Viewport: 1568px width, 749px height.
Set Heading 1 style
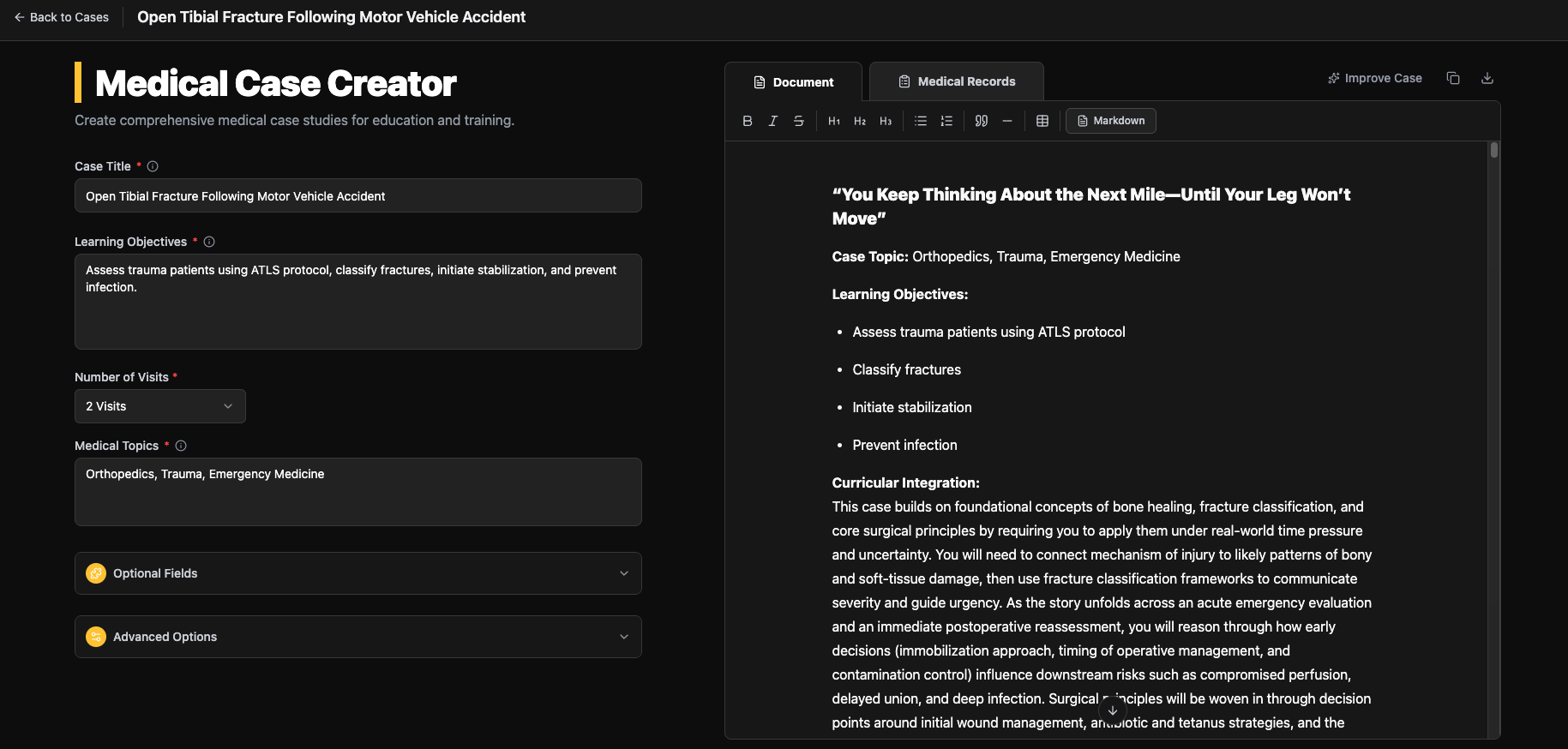(x=833, y=121)
